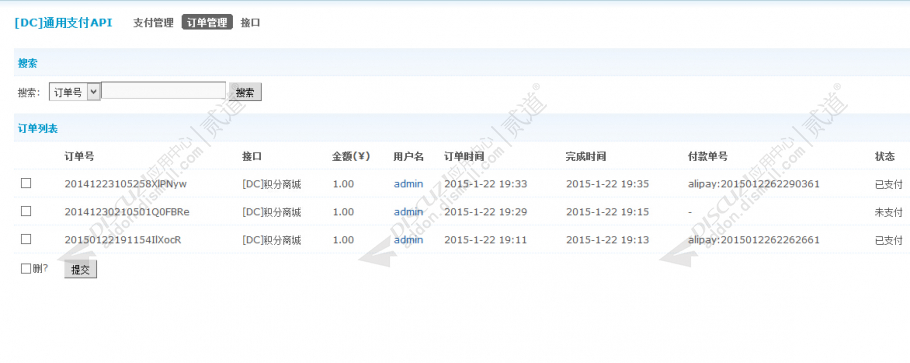Image resolution: width=910 pixels, height=363 pixels.
Task: Click the 订单列表 section heading
Action: (x=37, y=128)
